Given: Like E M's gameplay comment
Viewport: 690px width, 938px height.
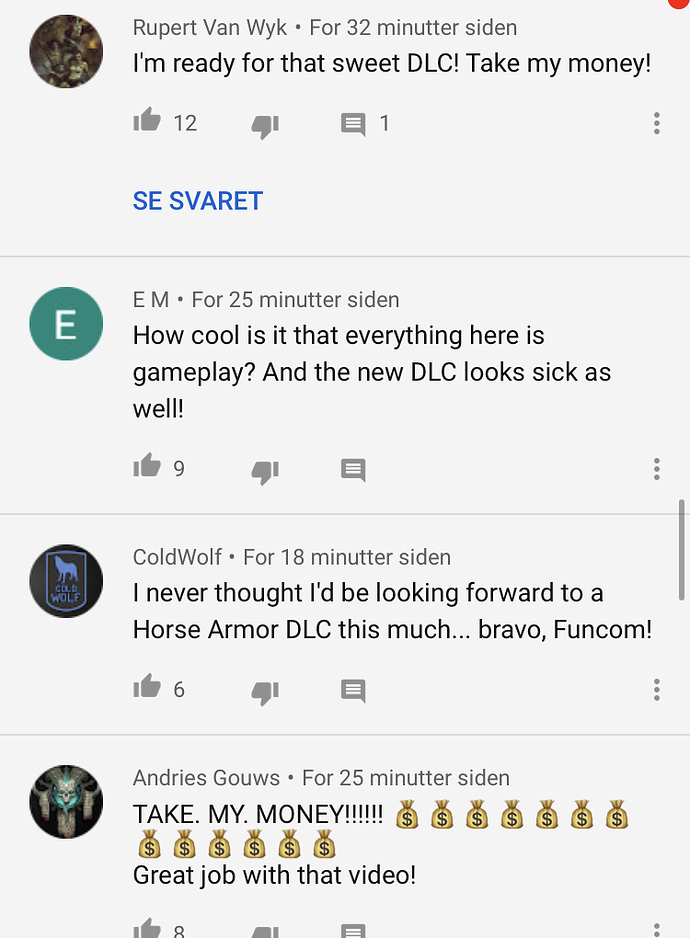Looking at the screenshot, I should (x=147, y=465).
